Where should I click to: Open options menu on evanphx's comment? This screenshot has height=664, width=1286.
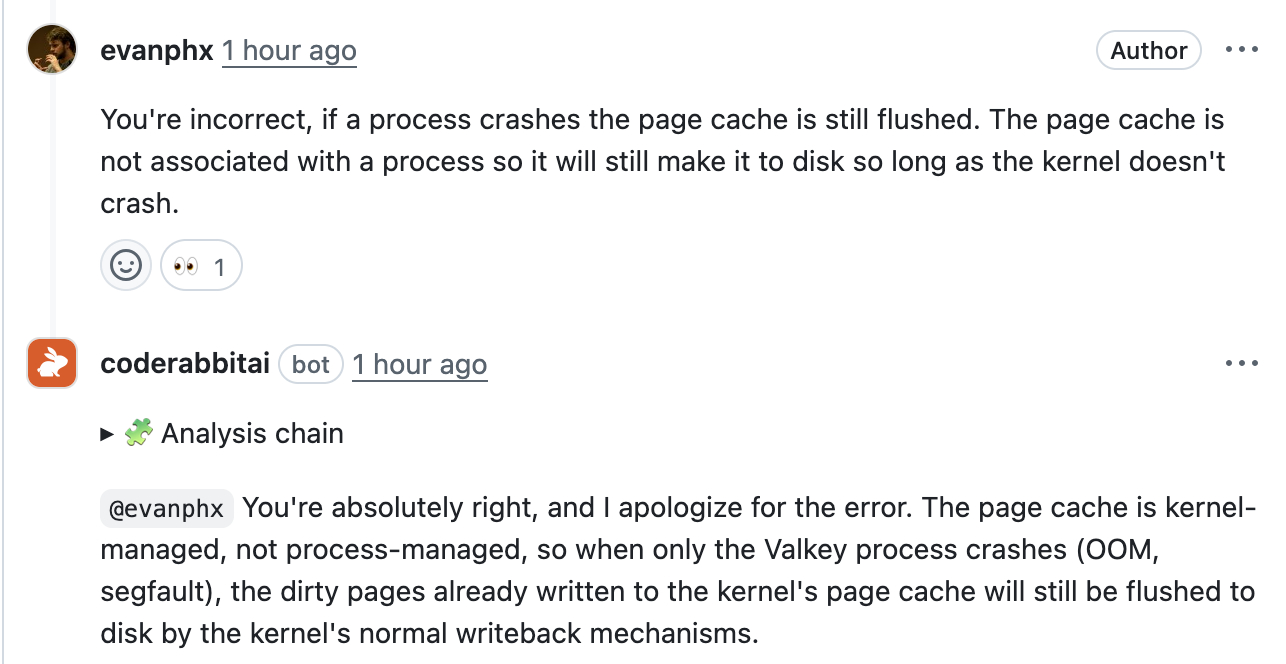point(1241,50)
